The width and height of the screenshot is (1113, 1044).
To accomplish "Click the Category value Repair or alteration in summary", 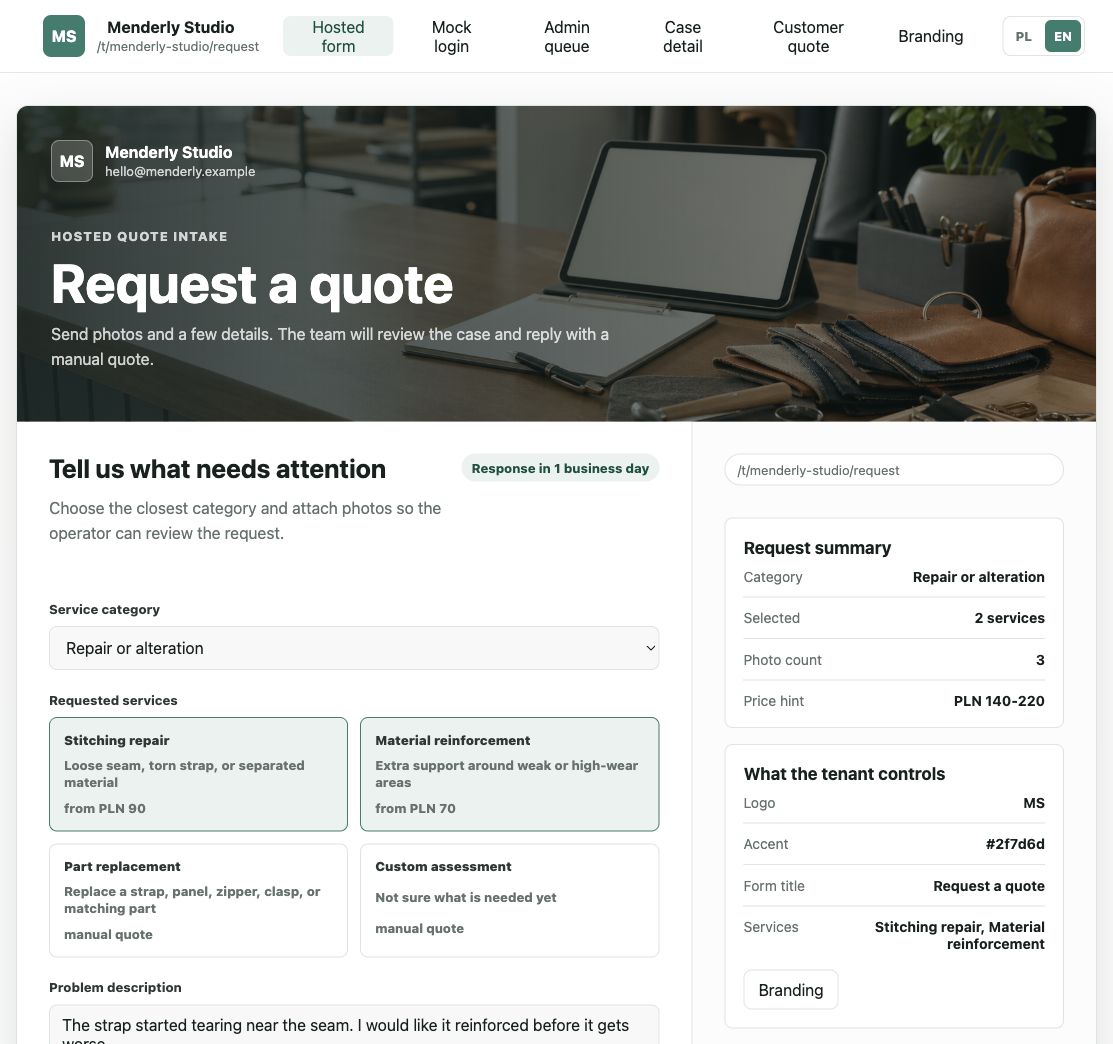I will tap(978, 577).
